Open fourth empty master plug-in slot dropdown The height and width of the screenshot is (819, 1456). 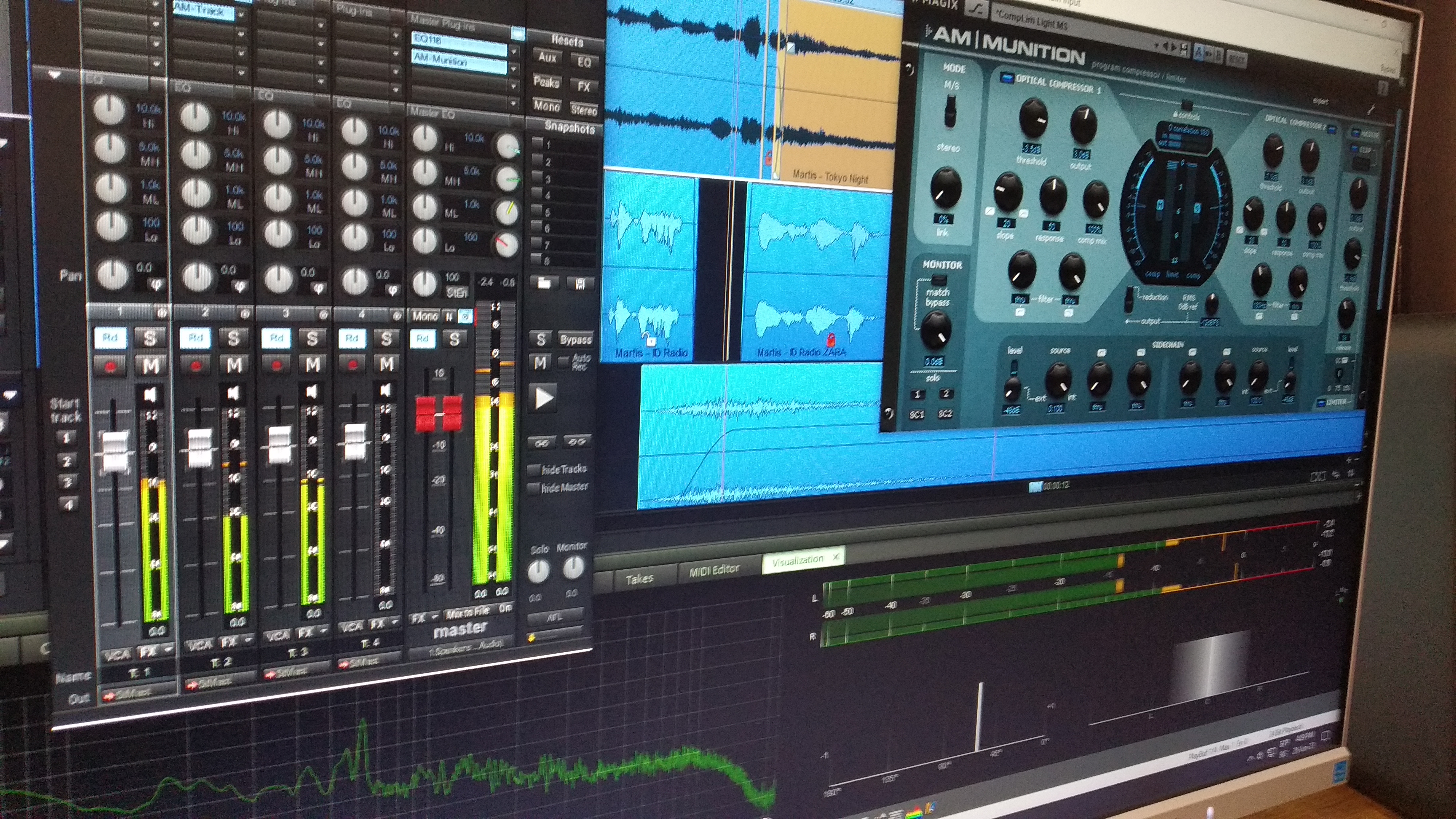click(514, 104)
